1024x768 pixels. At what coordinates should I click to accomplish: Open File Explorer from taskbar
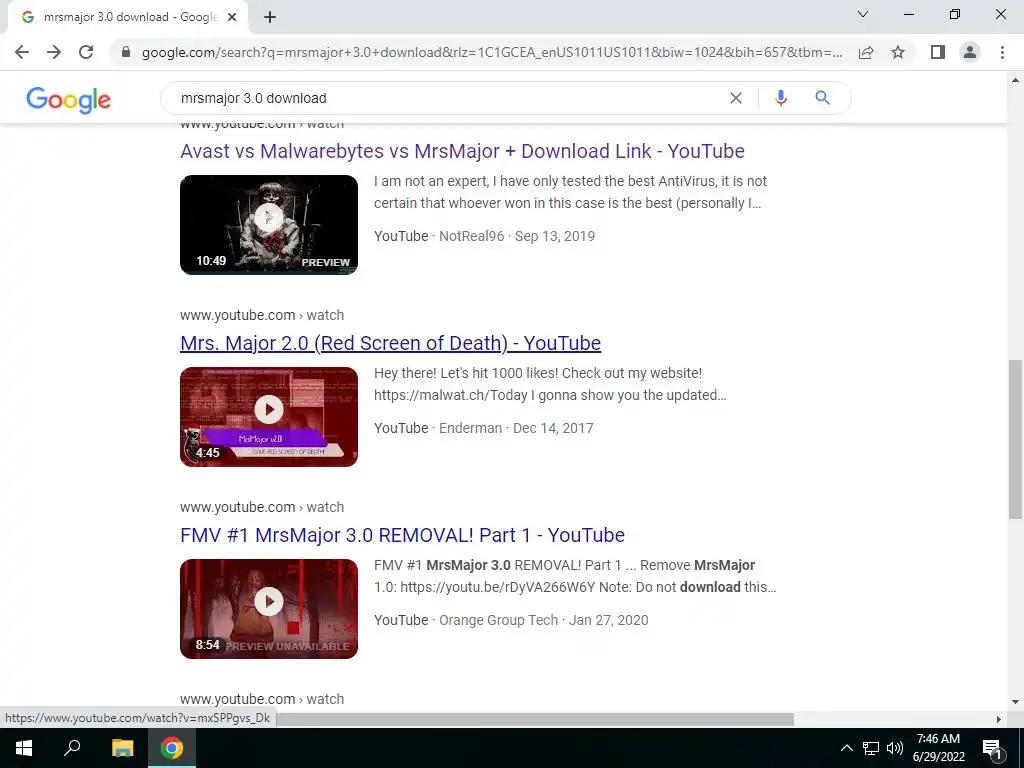click(122, 748)
